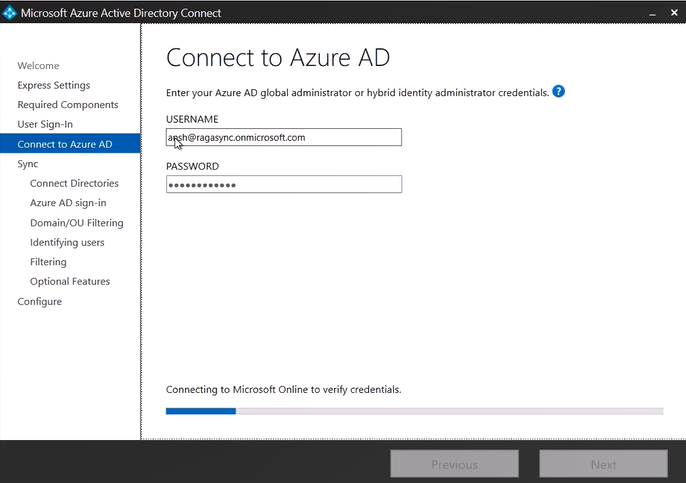
Task: Click the credential verification progress bar
Action: click(x=414, y=411)
